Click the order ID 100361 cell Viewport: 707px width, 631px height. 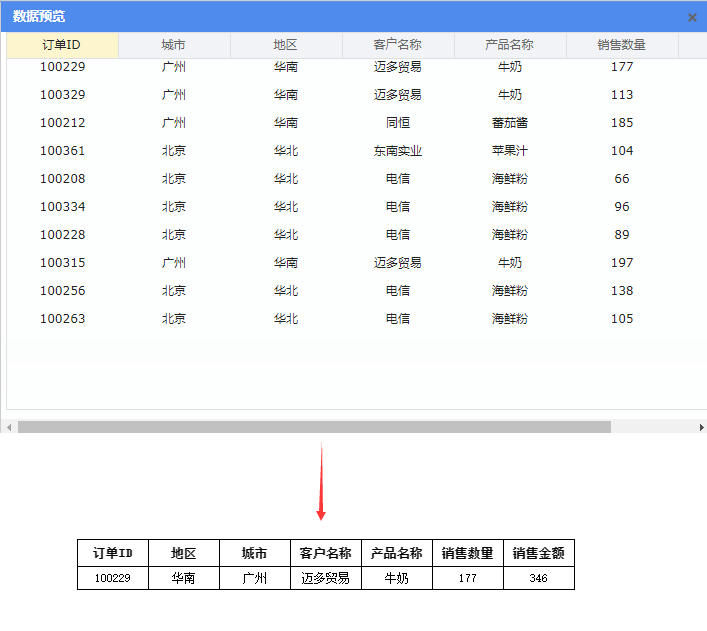62,151
